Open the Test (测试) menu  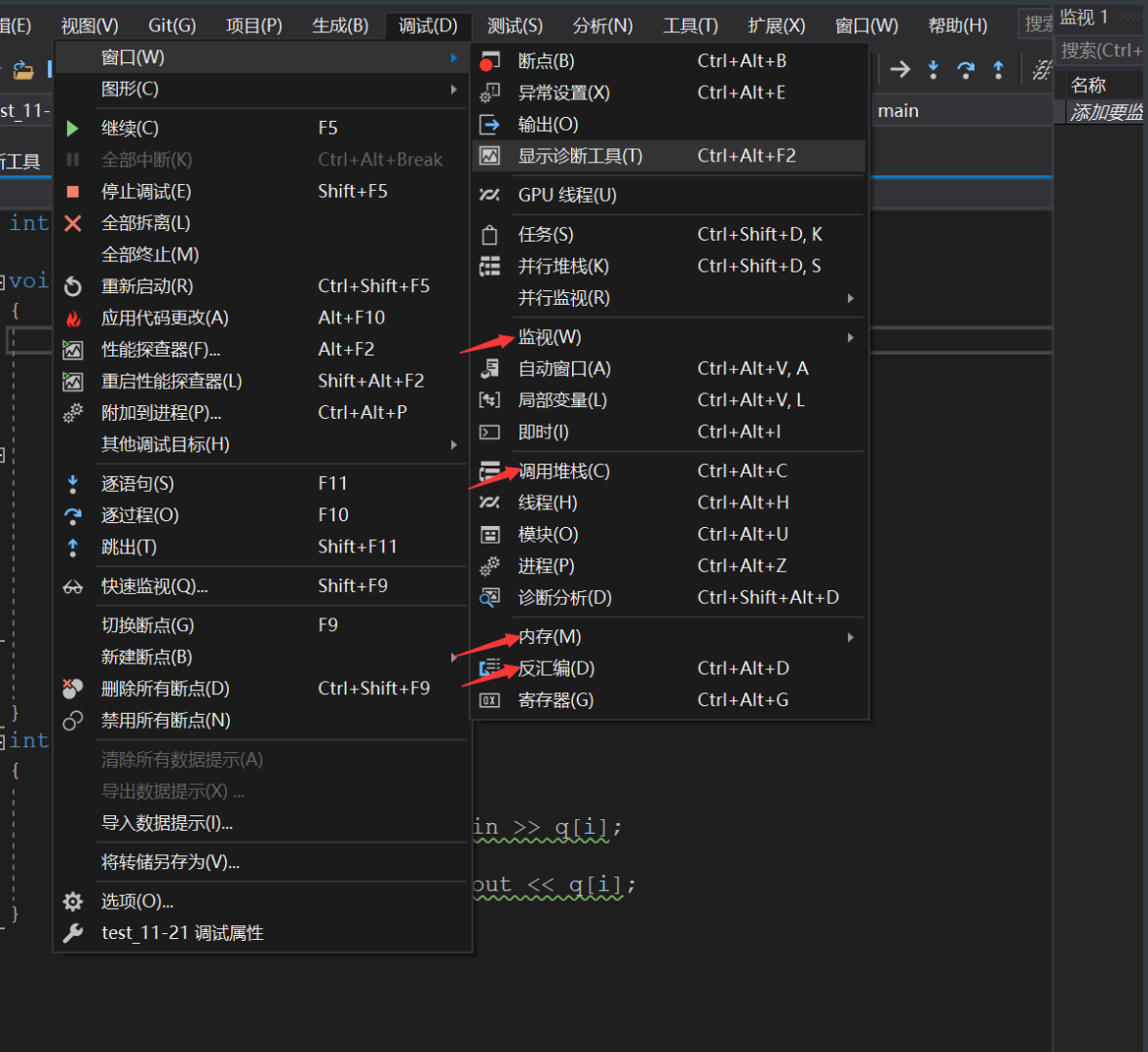click(516, 26)
